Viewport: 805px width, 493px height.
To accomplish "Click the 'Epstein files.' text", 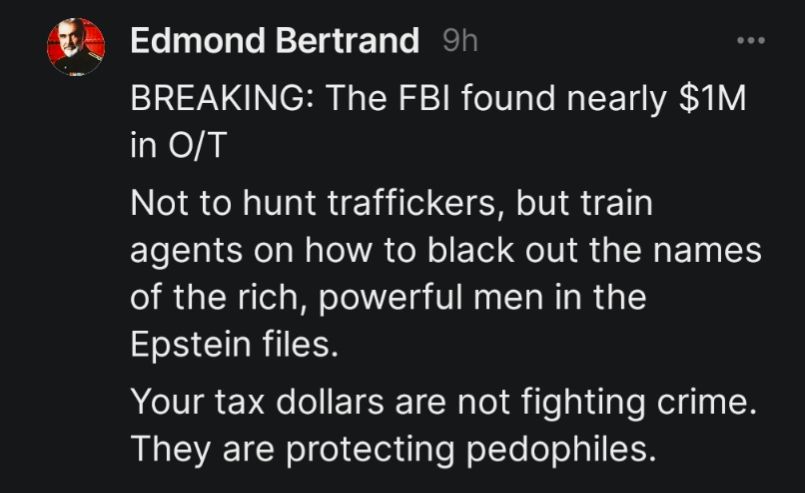I will click(x=234, y=344).
